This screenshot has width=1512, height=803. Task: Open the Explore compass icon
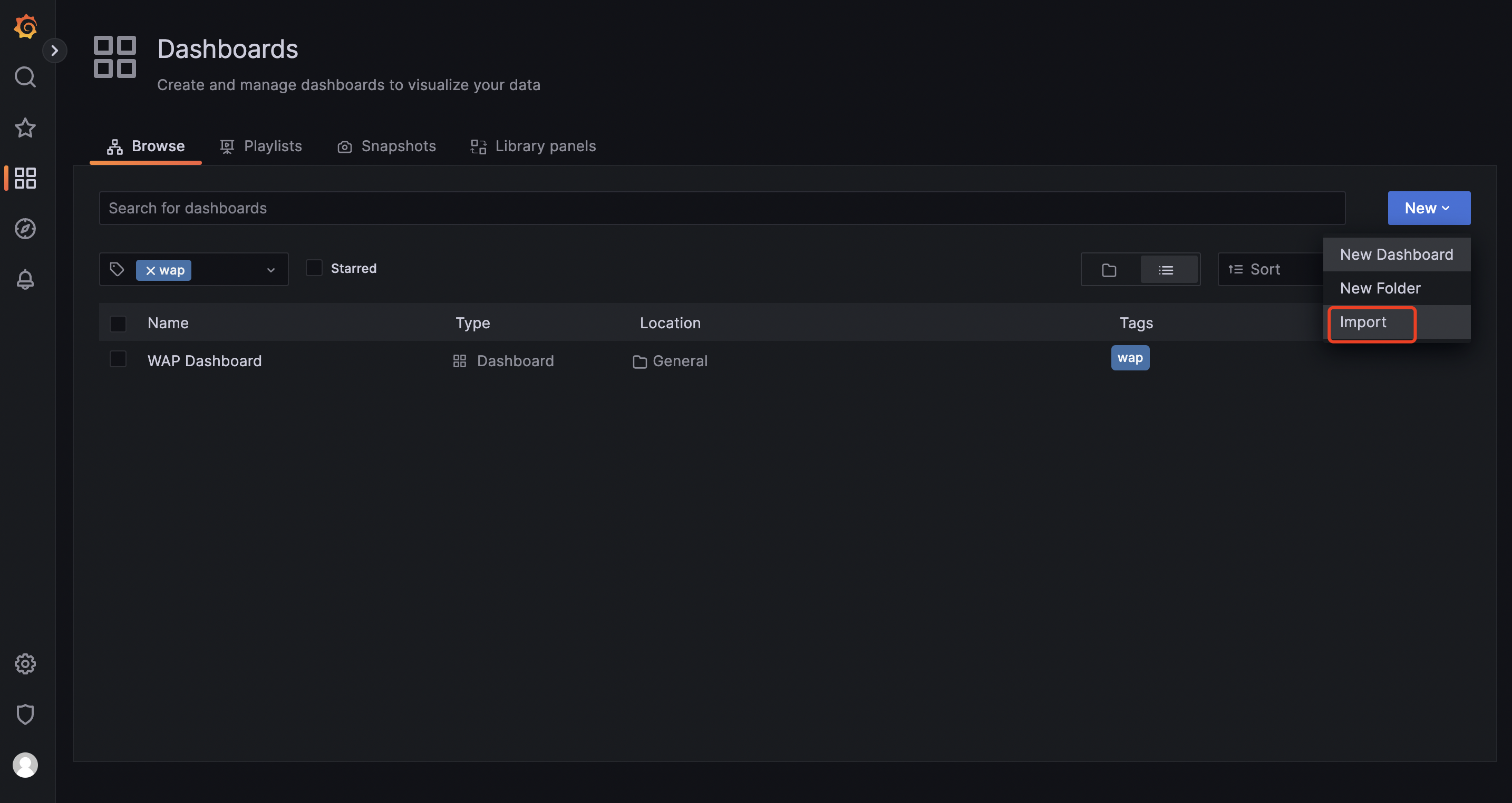[25, 229]
